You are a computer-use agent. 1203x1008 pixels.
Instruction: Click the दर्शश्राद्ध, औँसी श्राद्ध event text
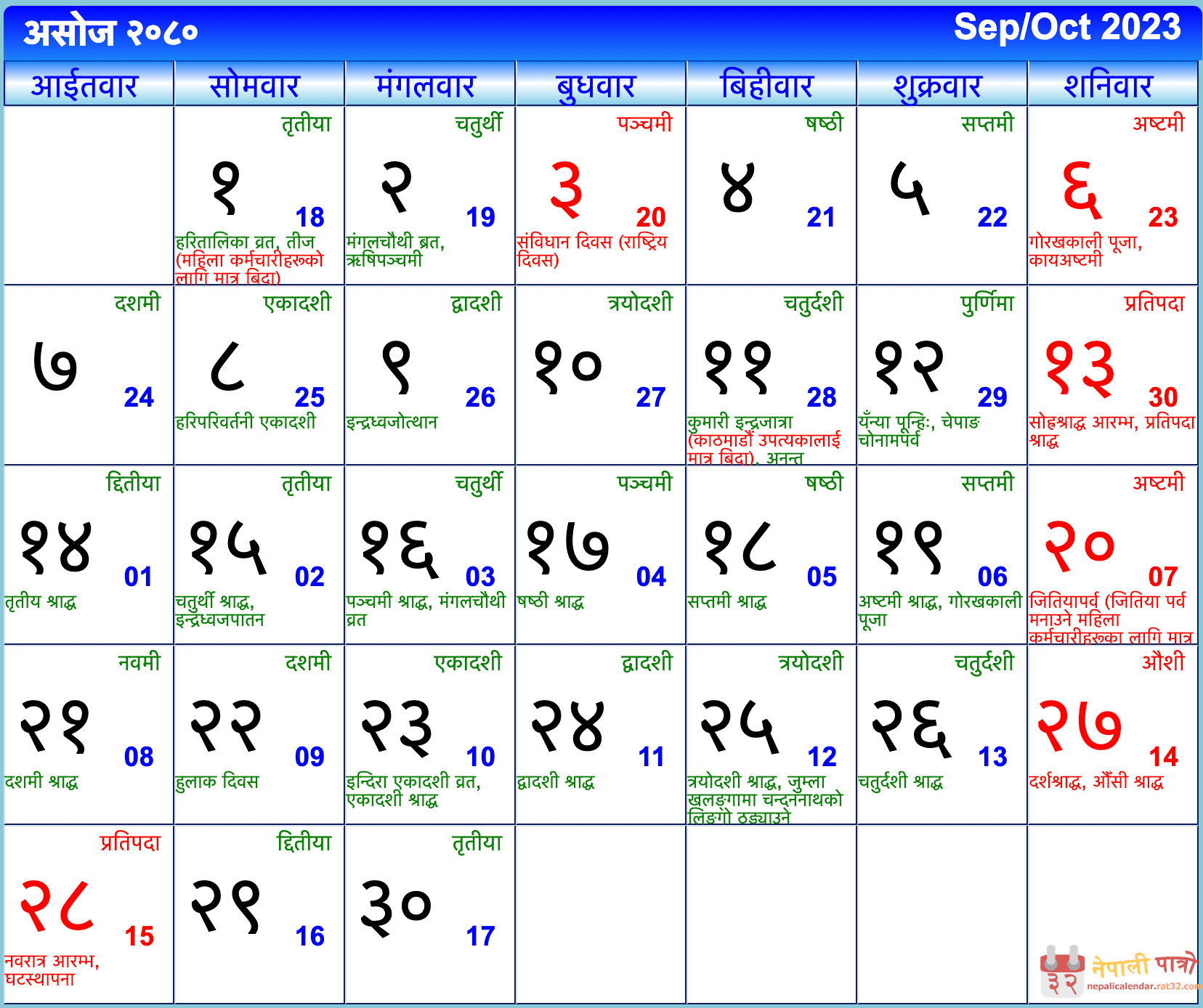coord(1095,782)
